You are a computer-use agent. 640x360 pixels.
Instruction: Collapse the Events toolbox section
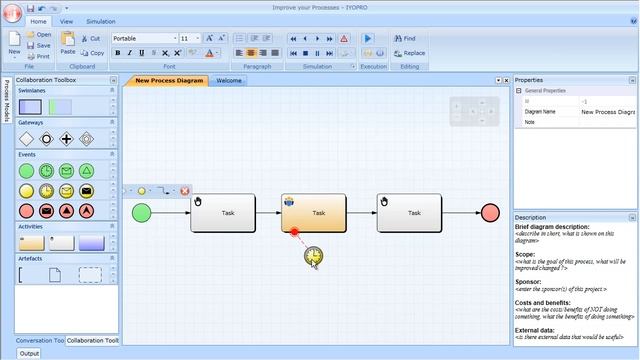(112, 154)
